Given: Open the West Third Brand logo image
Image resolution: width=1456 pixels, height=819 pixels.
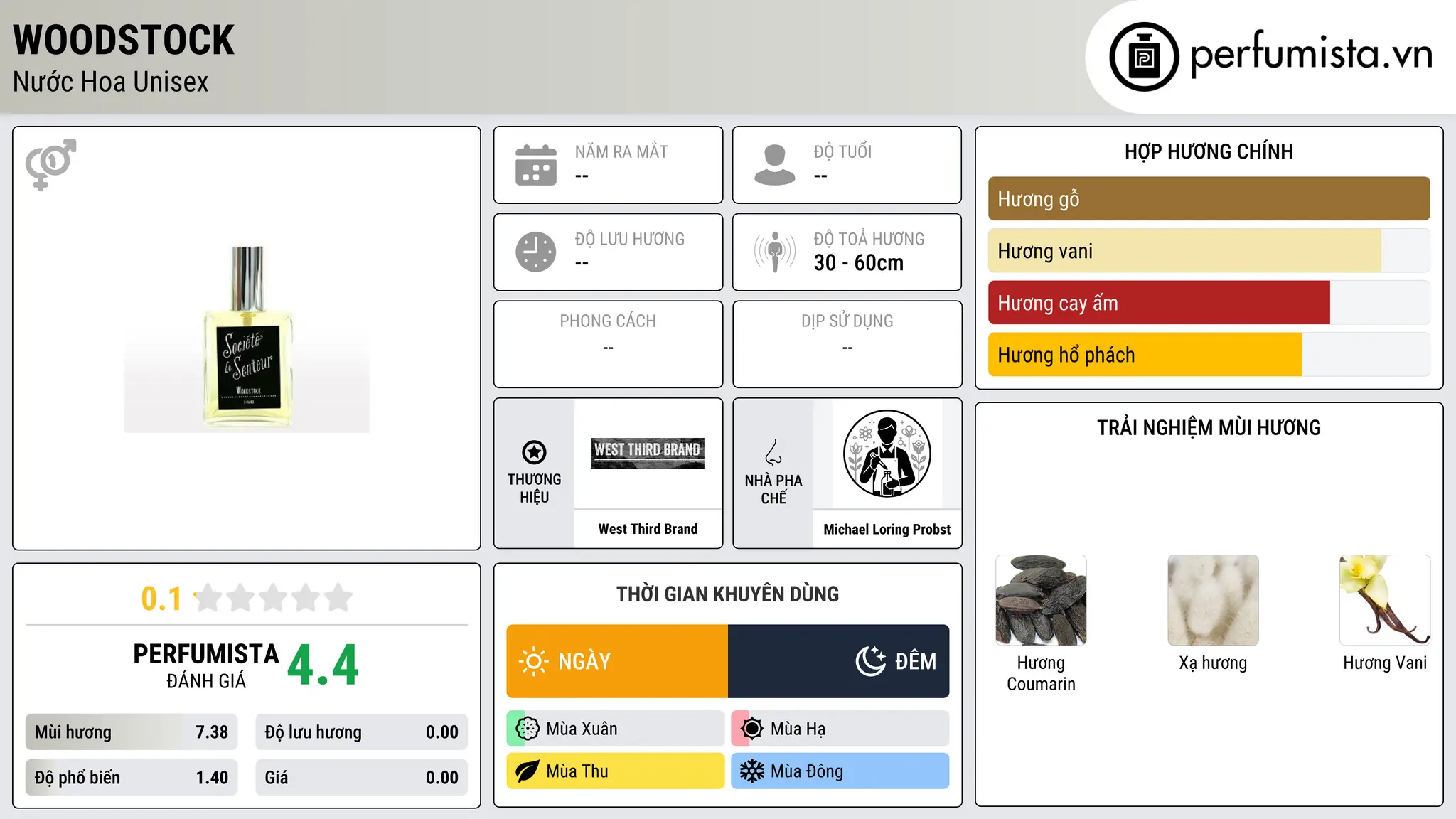Looking at the screenshot, I should (x=648, y=454).
